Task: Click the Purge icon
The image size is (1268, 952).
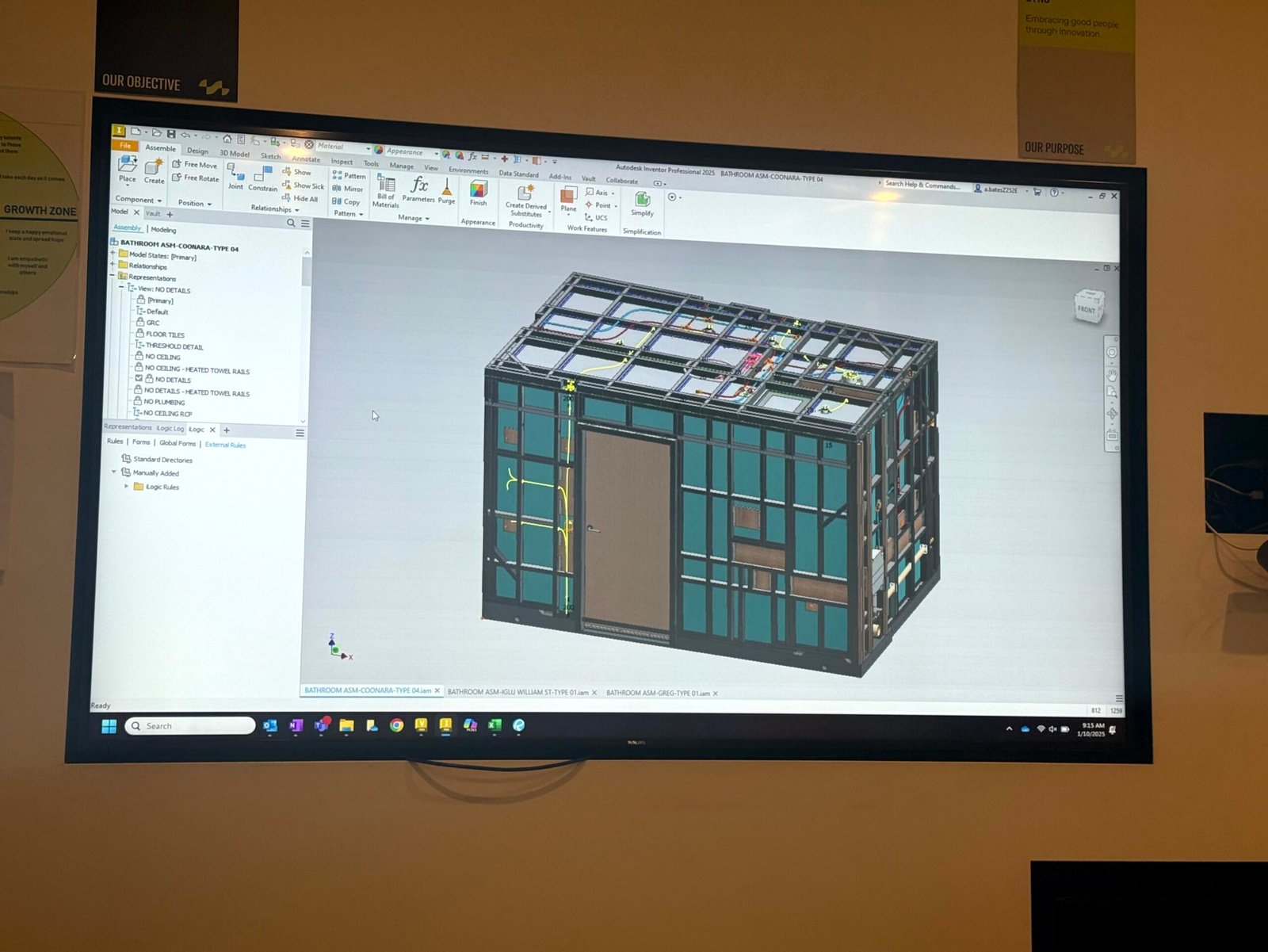Action: pyautogui.click(x=447, y=190)
